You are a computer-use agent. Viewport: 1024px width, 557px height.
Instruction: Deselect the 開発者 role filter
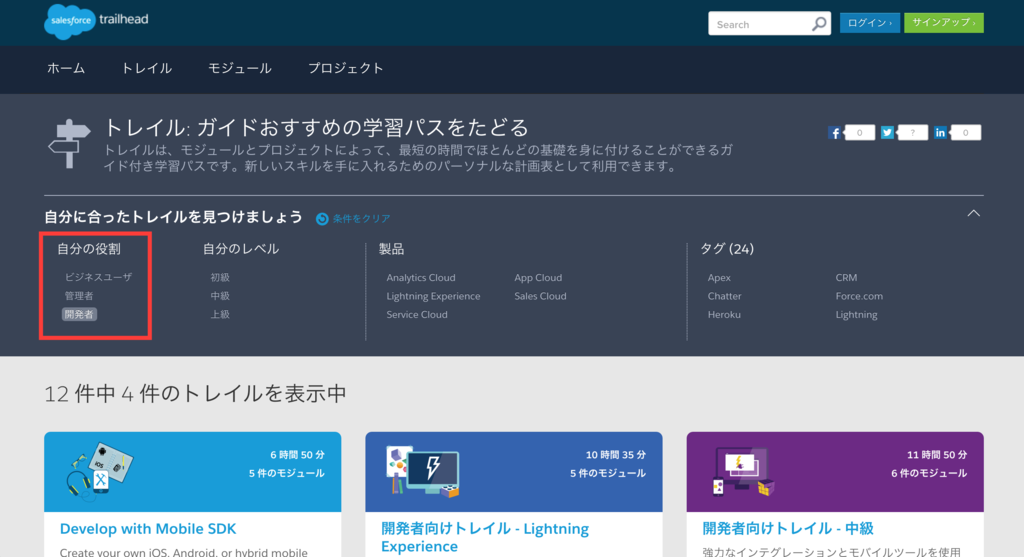click(79, 314)
